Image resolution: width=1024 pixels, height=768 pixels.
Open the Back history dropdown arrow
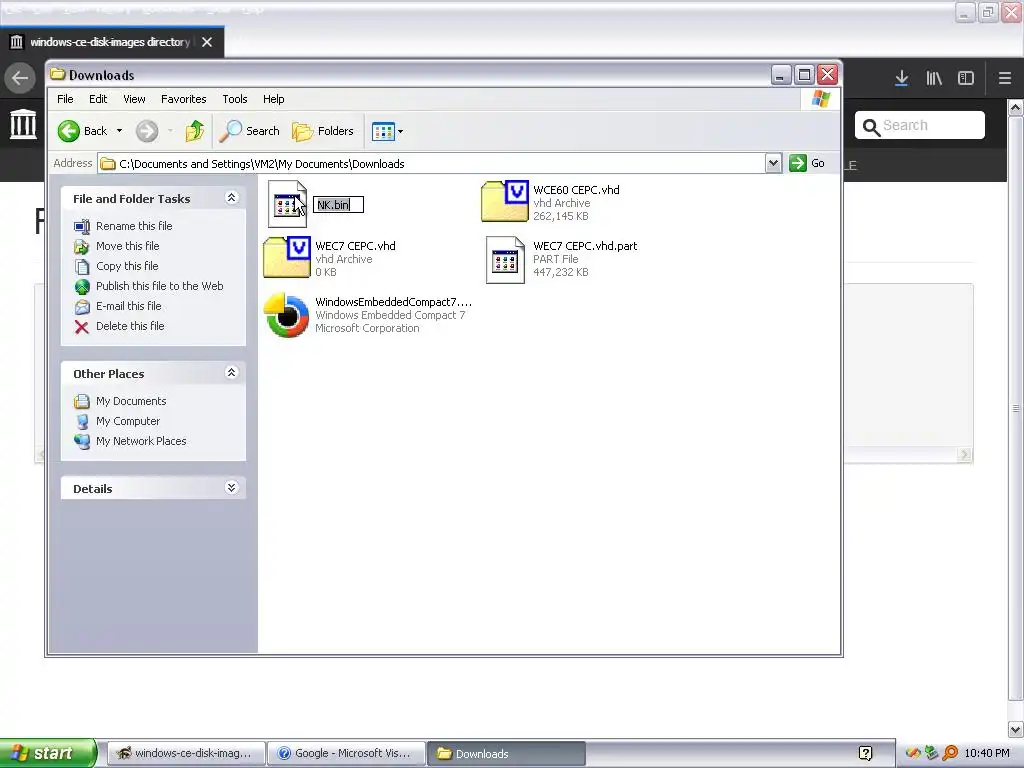[x=120, y=131]
